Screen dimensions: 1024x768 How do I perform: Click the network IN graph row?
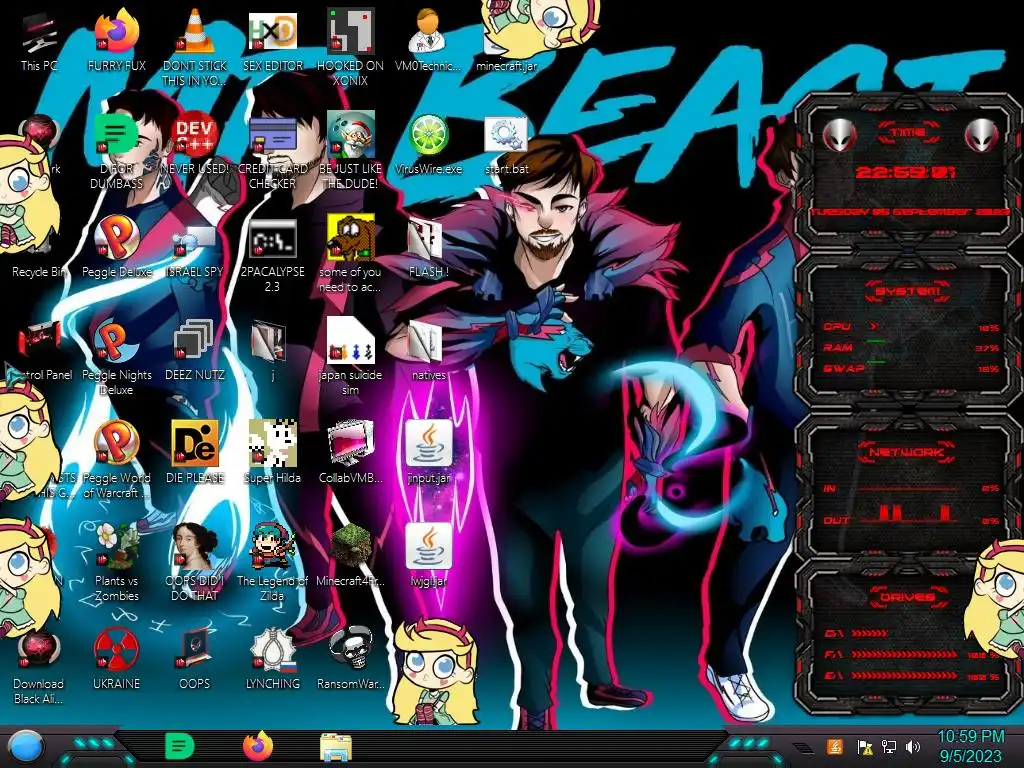point(912,488)
